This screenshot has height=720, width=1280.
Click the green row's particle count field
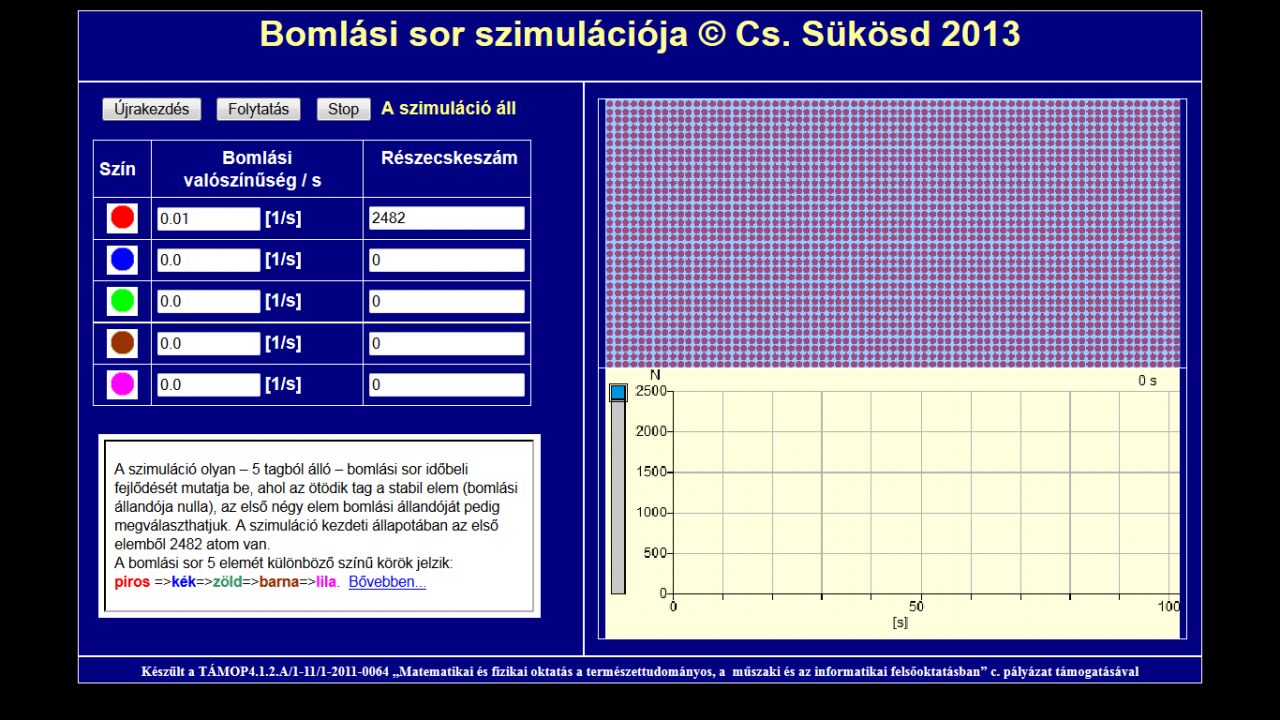point(445,300)
